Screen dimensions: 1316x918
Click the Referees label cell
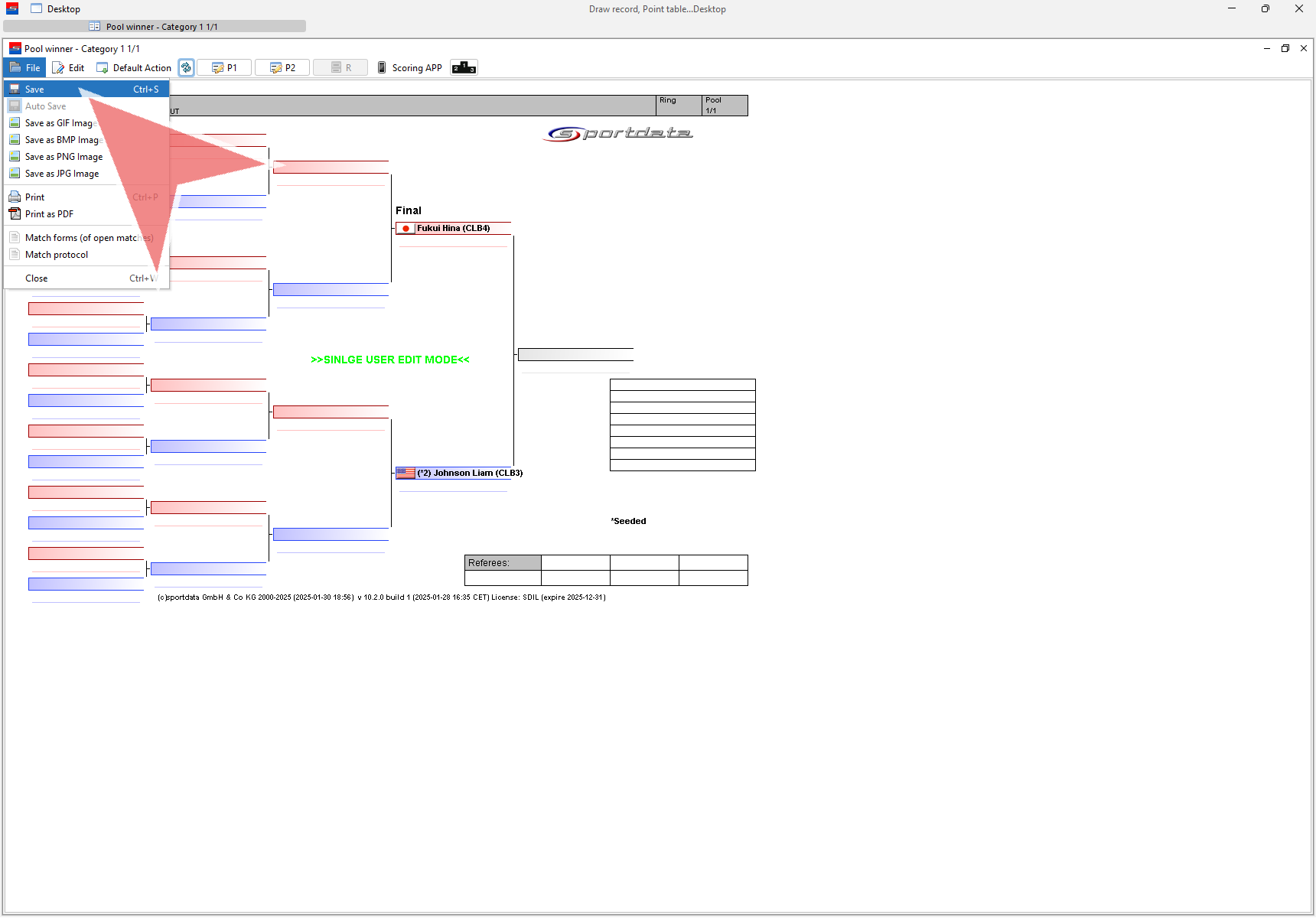(x=503, y=563)
